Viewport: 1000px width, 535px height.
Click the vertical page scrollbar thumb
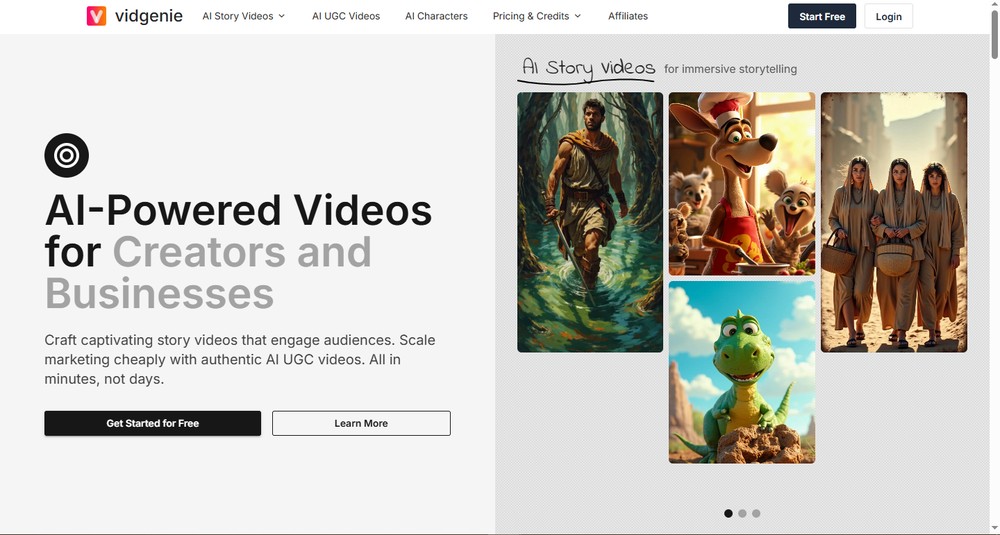993,35
